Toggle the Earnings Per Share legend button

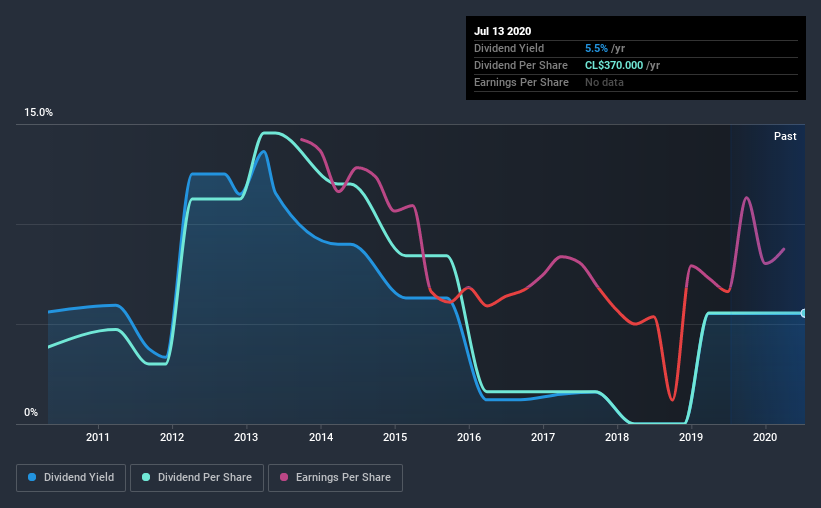point(335,478)
